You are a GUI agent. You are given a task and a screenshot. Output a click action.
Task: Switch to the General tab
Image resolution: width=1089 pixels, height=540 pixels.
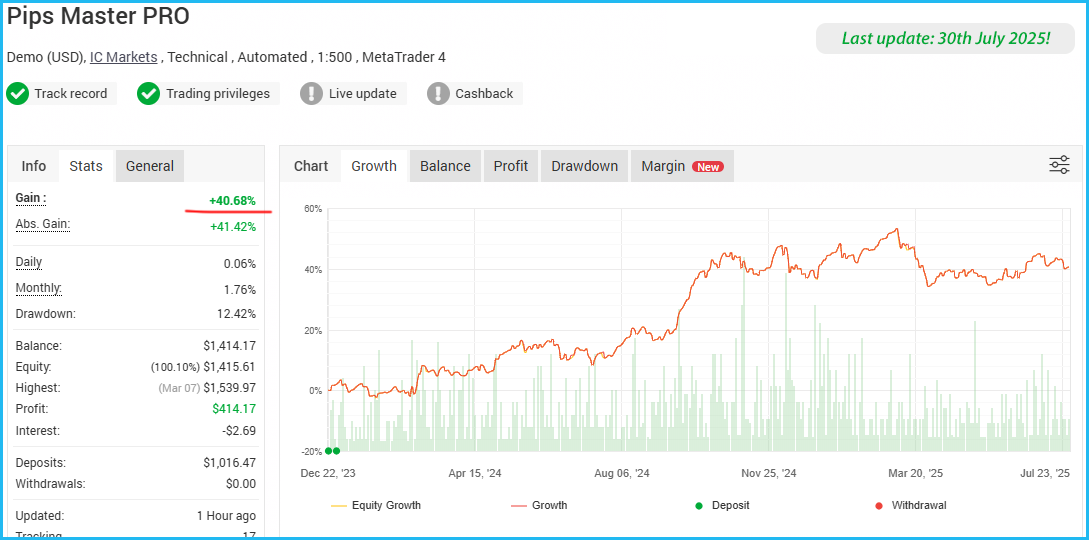tap(150, 166)
